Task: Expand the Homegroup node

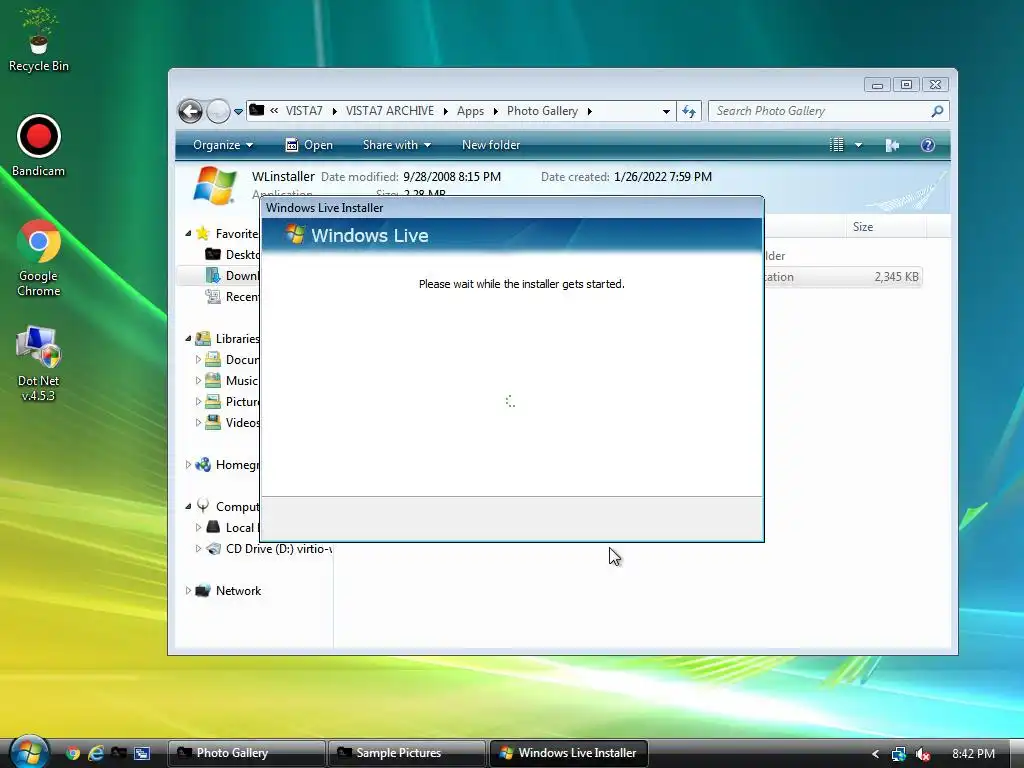Action: point(188,464)
